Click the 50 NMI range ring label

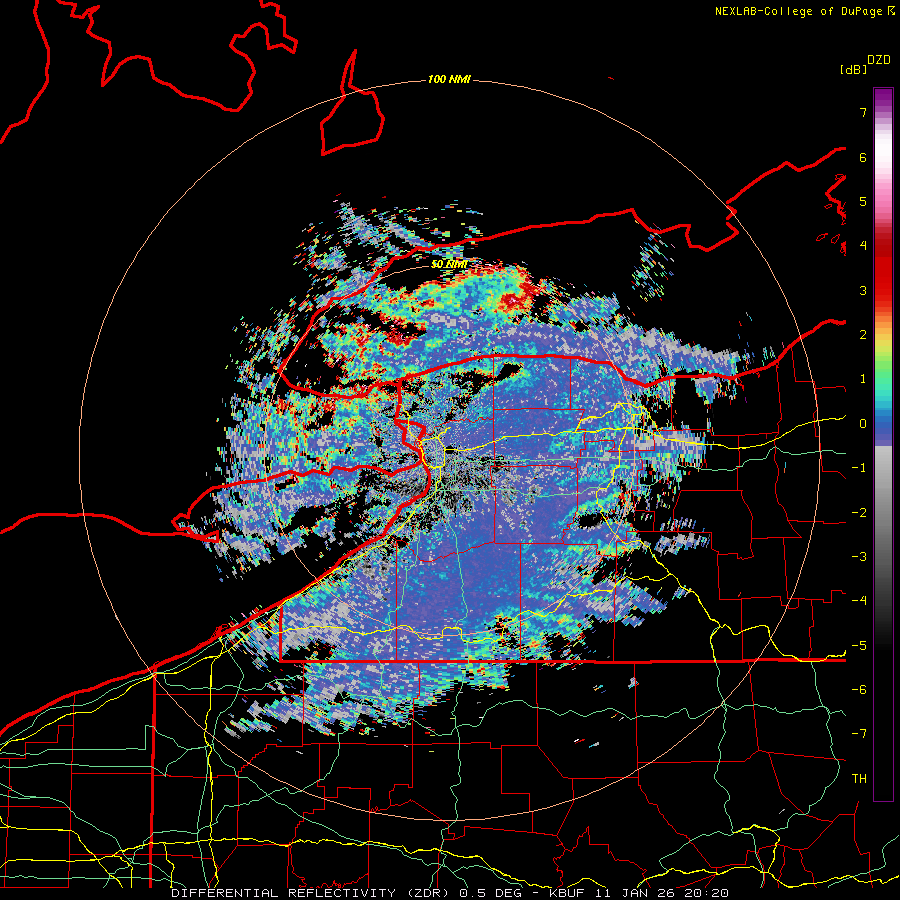tap(449, 265)
